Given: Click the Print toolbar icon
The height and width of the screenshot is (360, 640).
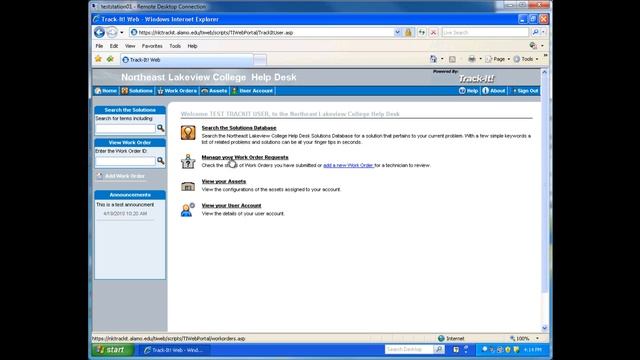Looking at the screenshot, I should pyautogui.click(x=472, y=59).
